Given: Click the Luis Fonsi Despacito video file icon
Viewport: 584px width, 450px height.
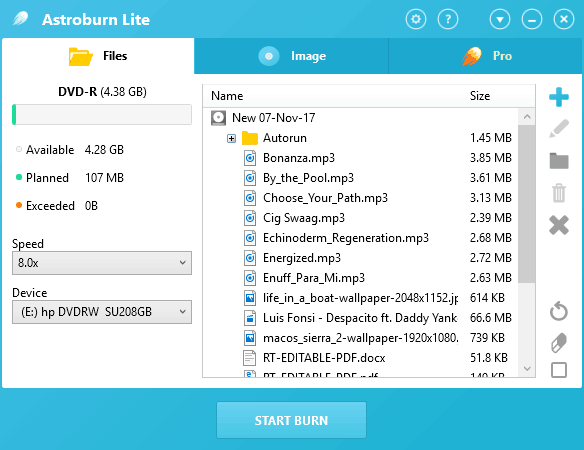Looking at the screenshot, I should coord(250,318).
